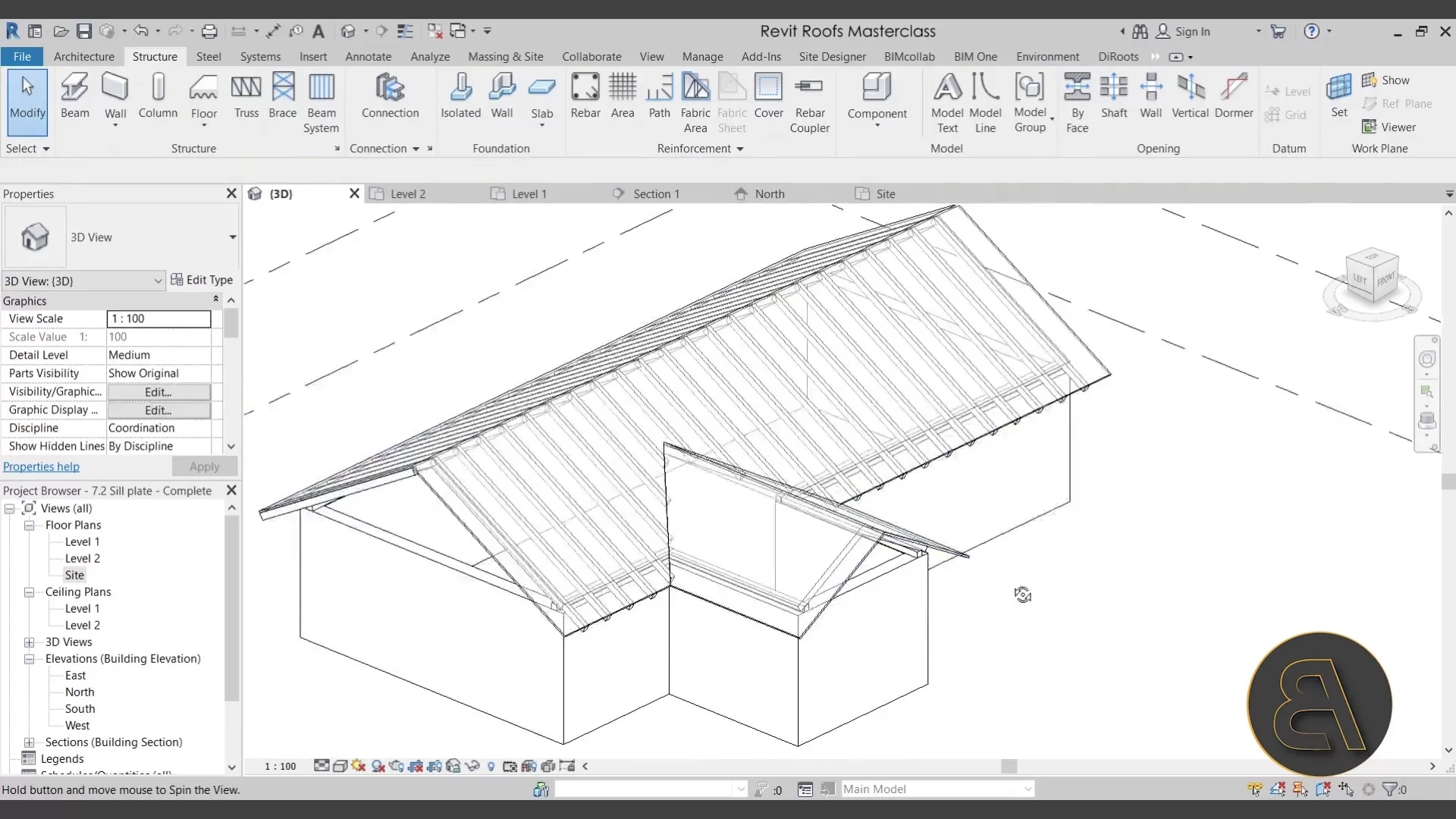Select the Isolated foundation tool
This screenshot has width=1456, height=819.
click(460, 96)
